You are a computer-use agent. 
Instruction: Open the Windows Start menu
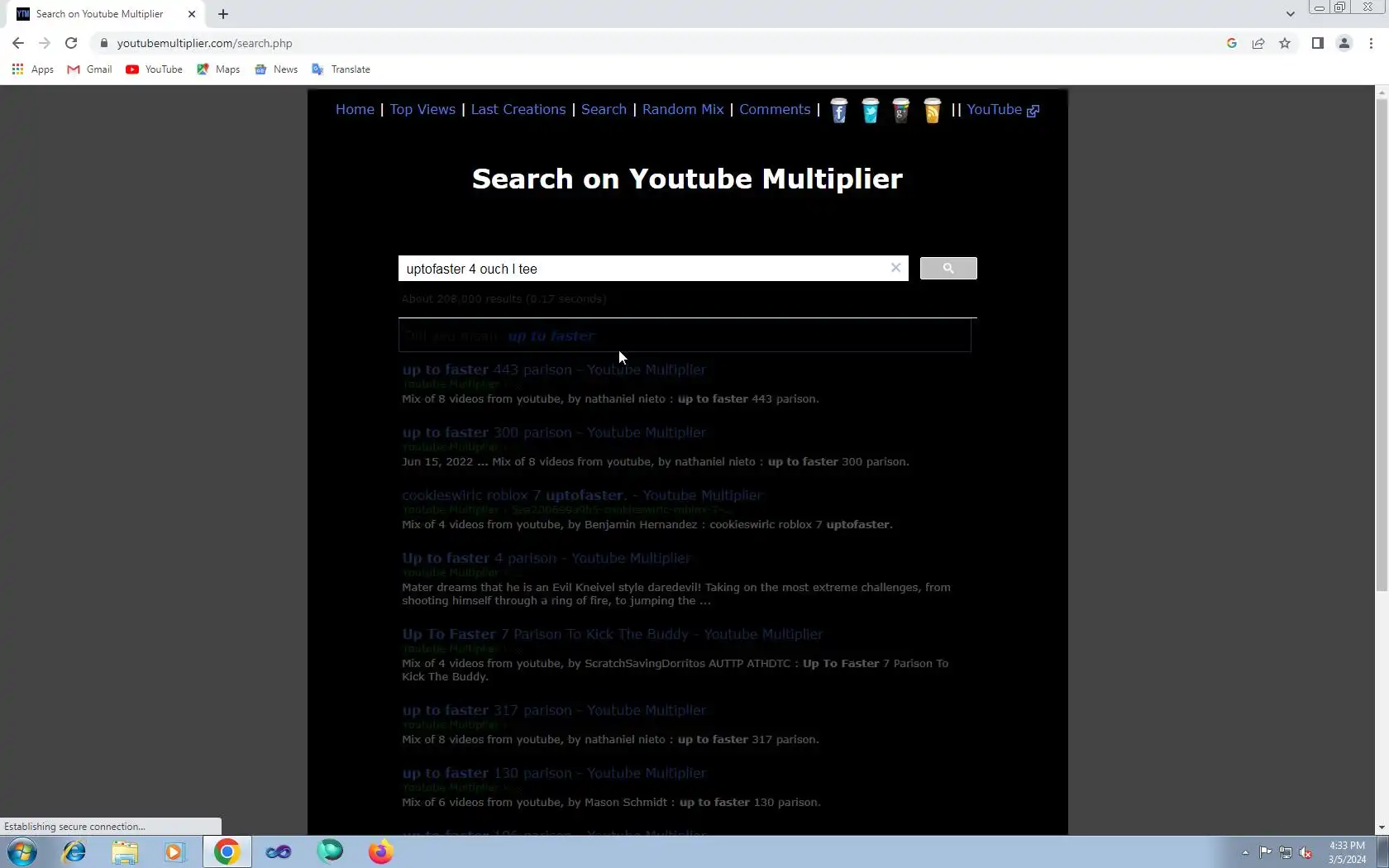click(22, 851)
